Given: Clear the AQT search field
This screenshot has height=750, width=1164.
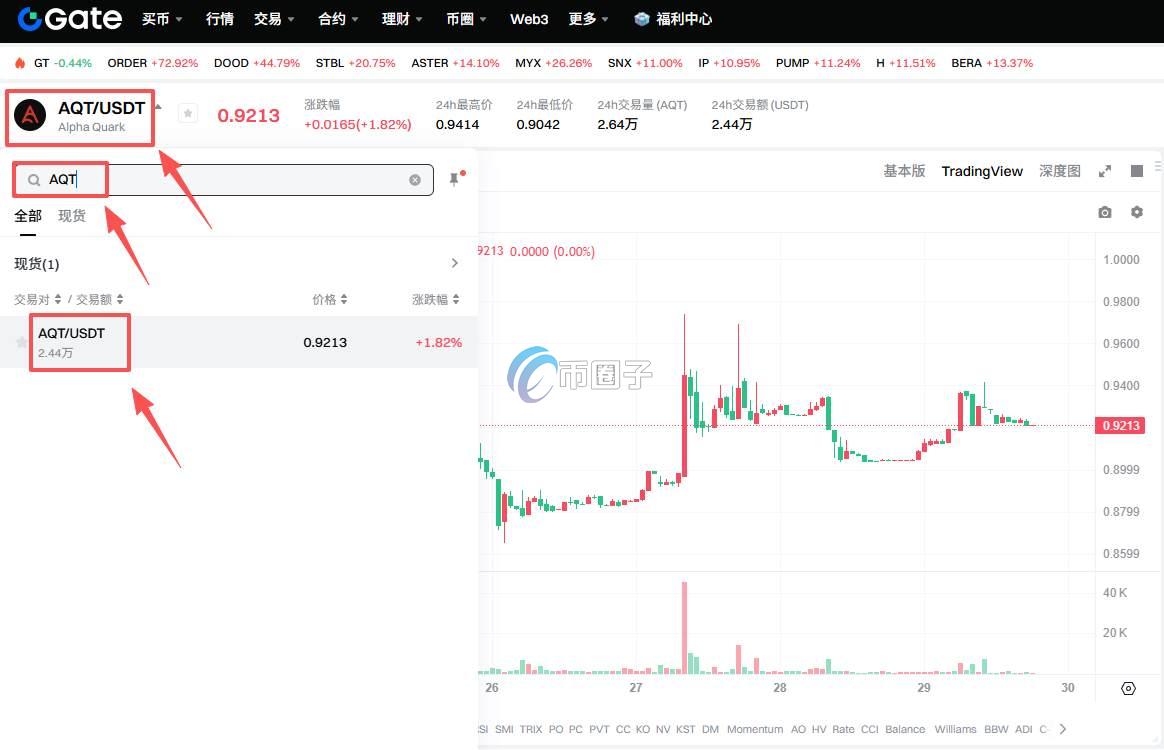Looking at the screenshot, I should point(415,180).
